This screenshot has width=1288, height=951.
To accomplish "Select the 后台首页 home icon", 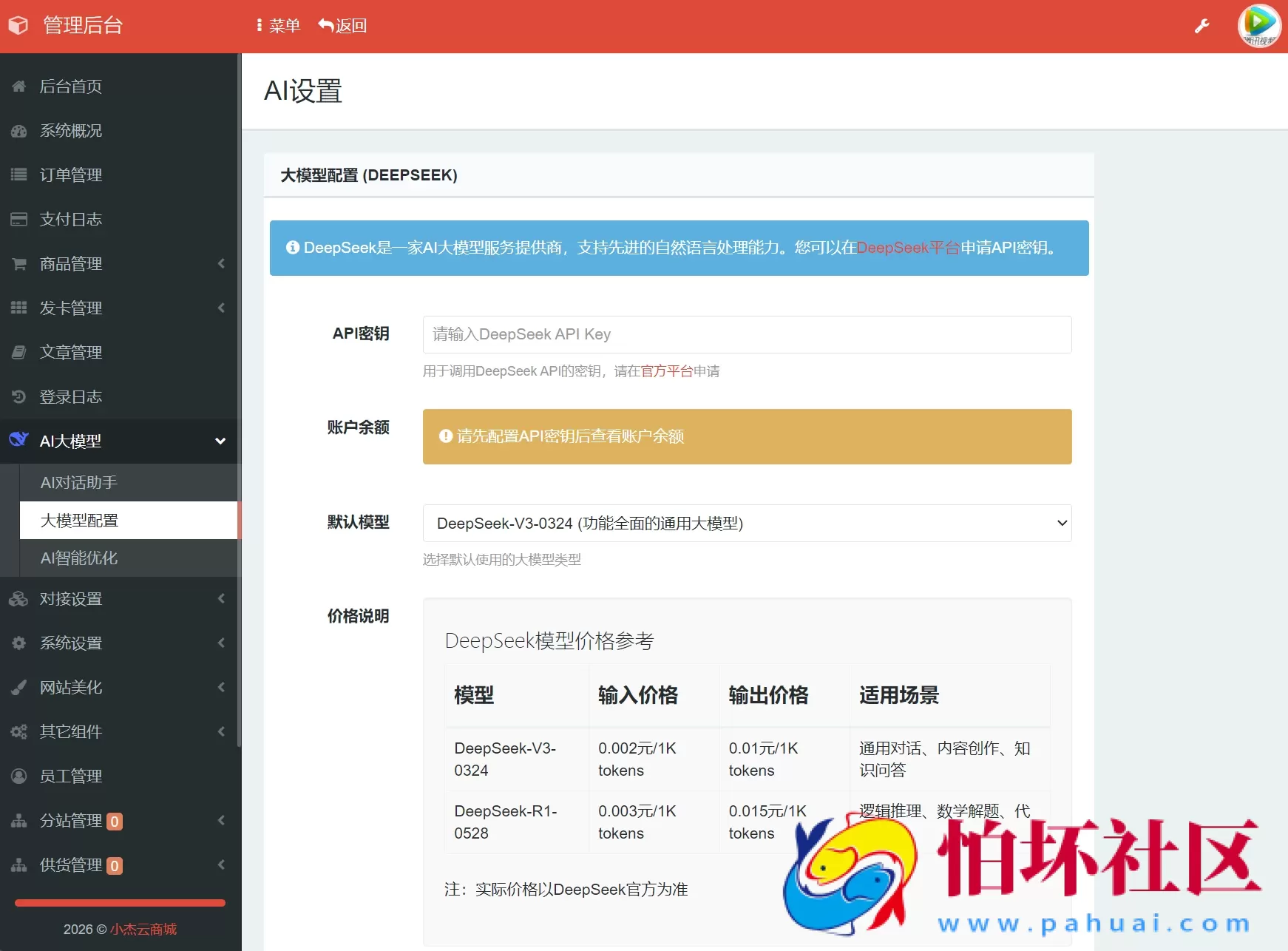I will [x=18, y=87].
